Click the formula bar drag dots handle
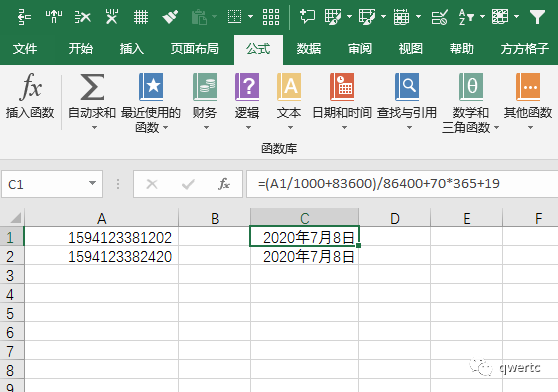 [118, 184]
